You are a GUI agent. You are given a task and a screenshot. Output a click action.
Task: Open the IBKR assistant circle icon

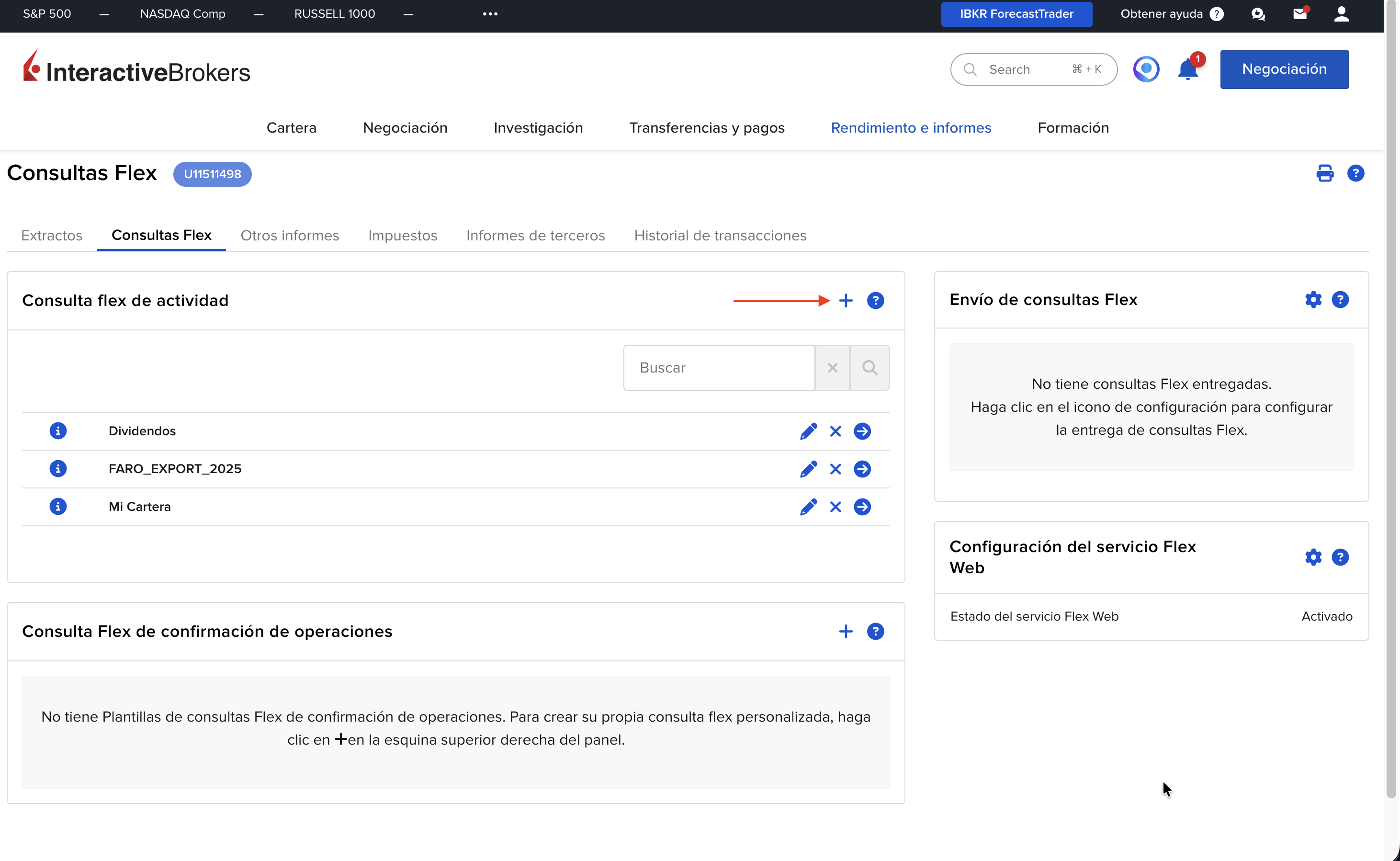(1145, 69)
